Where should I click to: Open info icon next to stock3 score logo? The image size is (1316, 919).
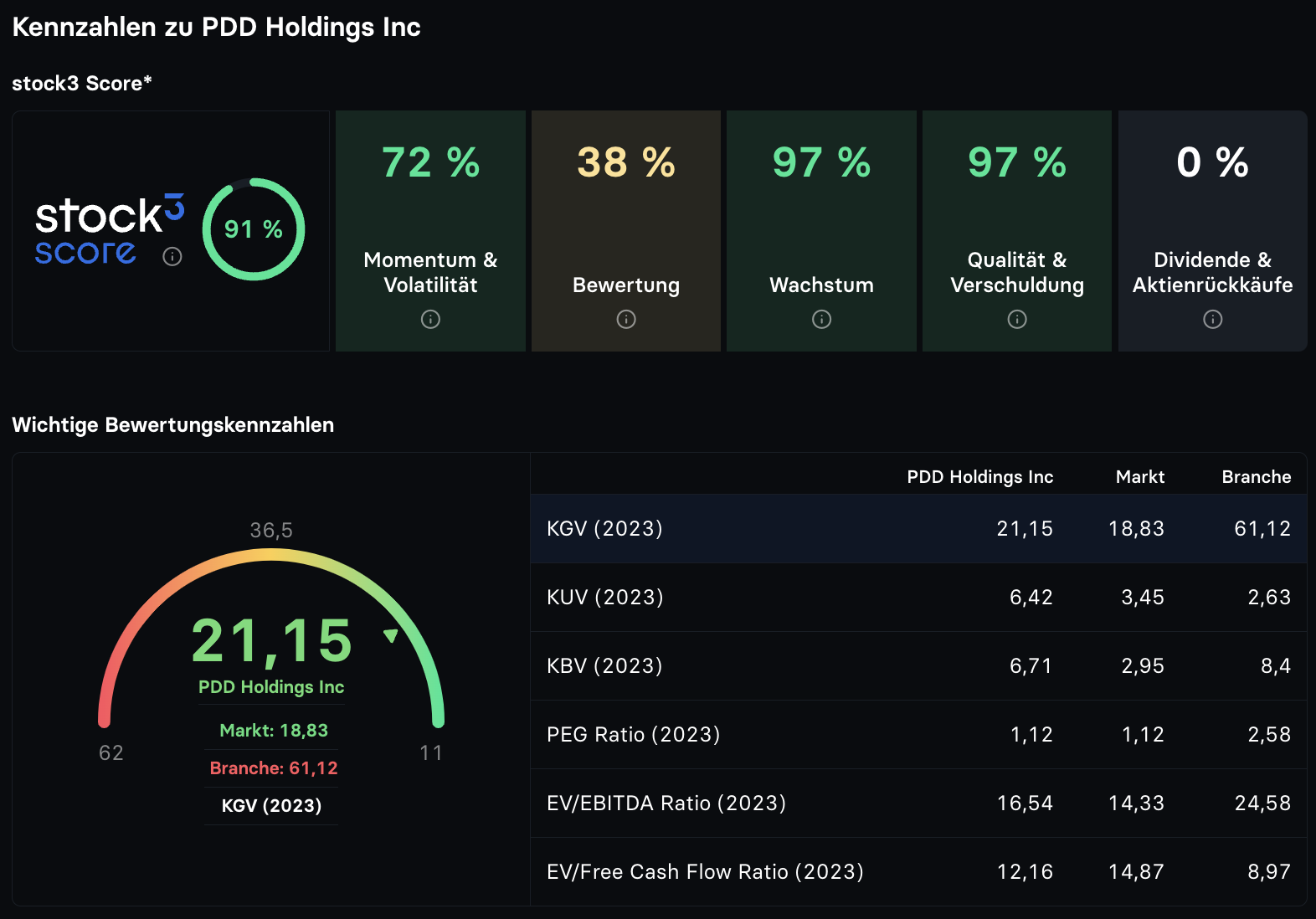172,256
